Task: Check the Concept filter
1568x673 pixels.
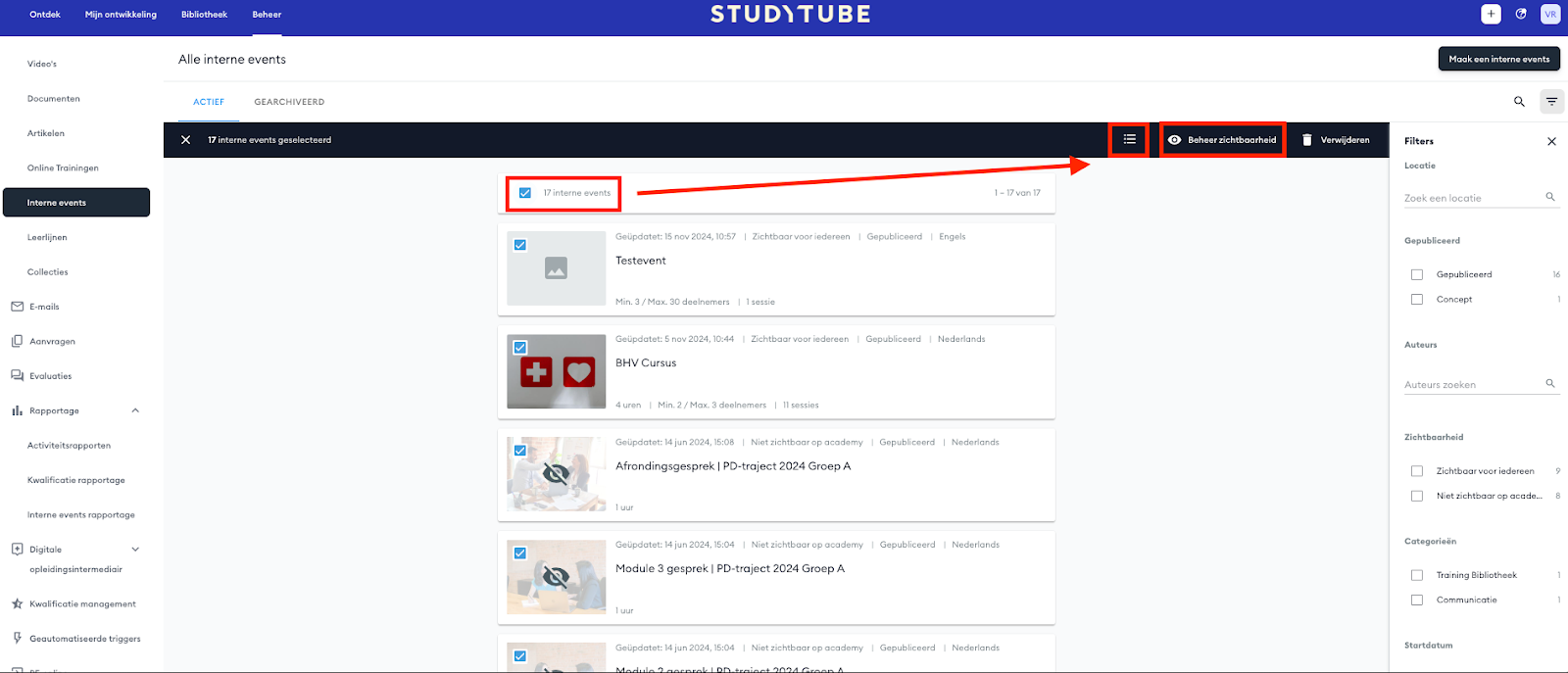Action: tap(1417, 300)
